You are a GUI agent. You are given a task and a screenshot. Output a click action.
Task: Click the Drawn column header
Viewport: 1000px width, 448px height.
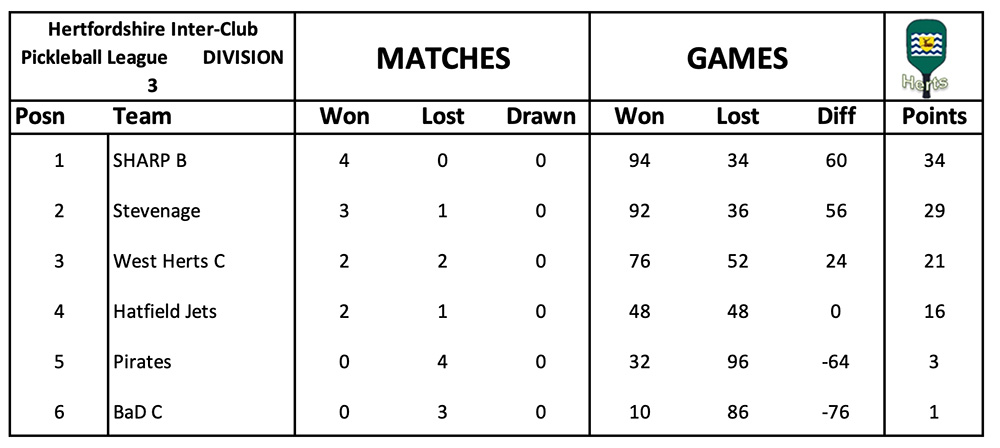coord(541,116)
